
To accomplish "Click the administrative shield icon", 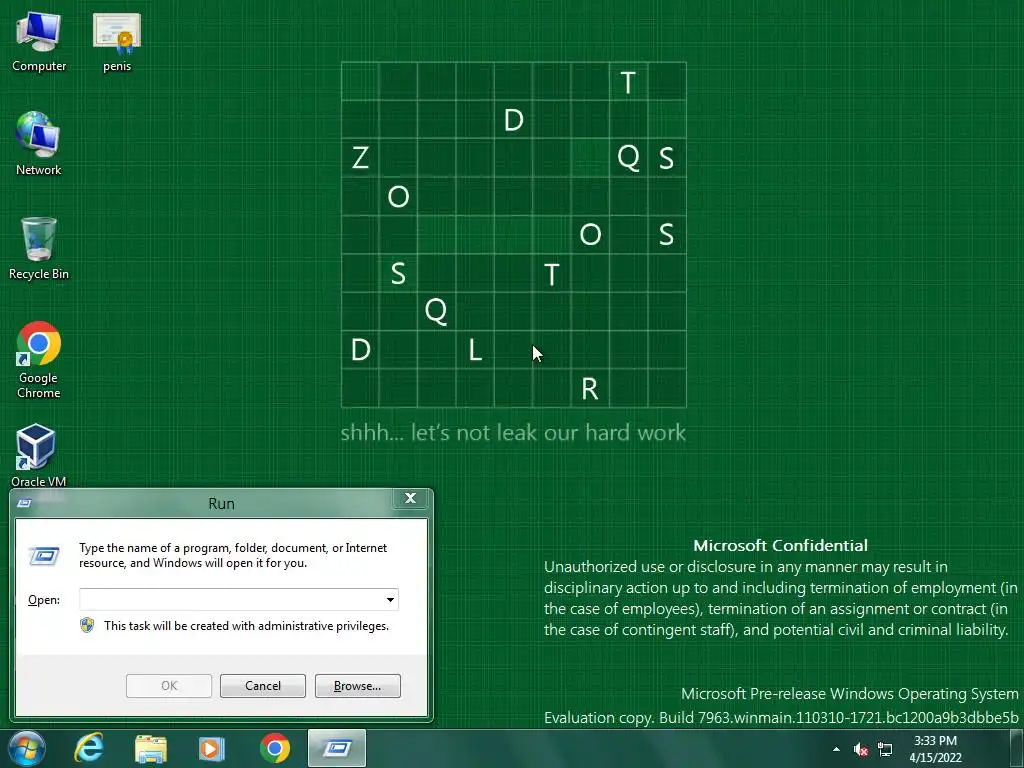I will pos(87,626).
